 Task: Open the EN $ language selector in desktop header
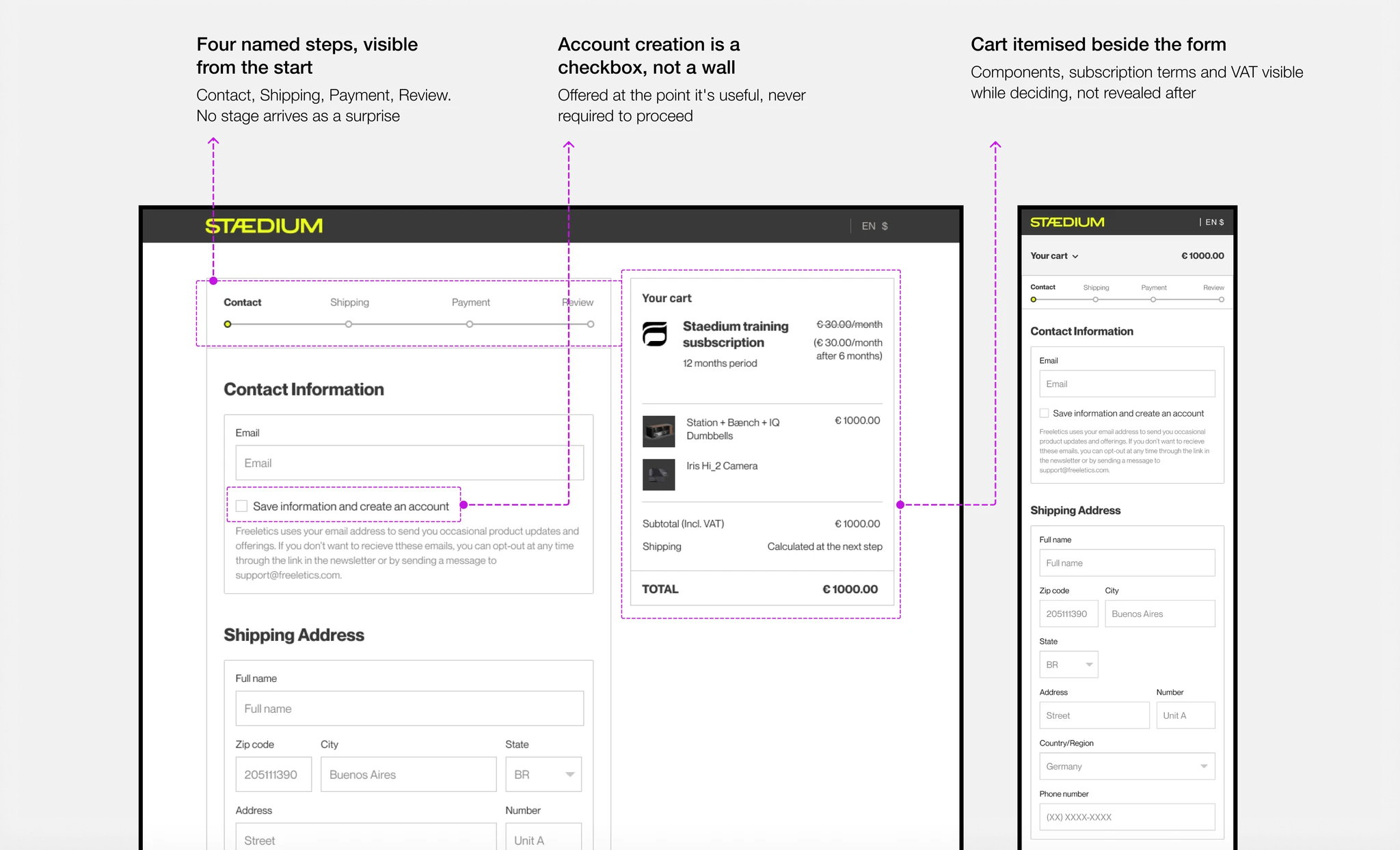(x=874, y=226)
